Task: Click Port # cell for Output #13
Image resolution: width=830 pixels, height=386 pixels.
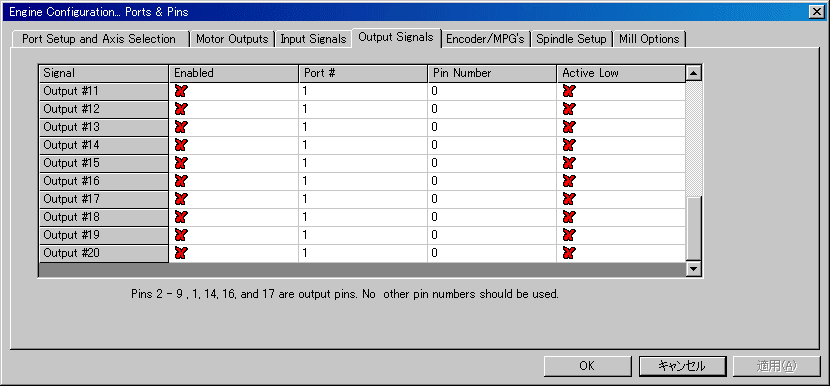Action: coord(363,127)
